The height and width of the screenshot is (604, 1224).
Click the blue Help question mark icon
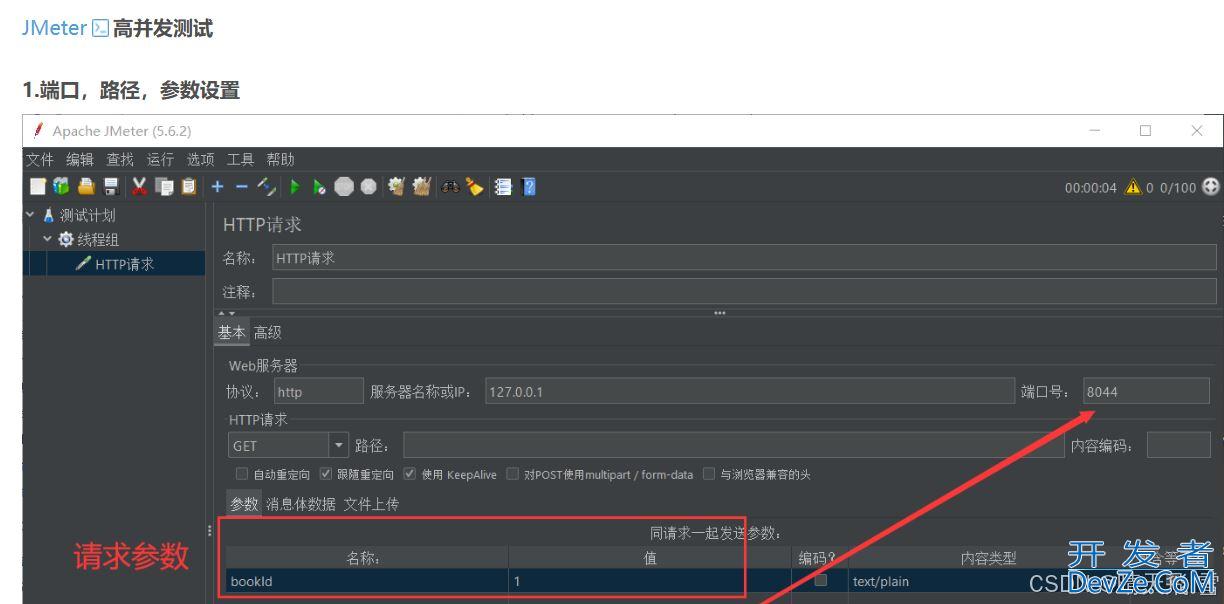[x=528, y=187]
